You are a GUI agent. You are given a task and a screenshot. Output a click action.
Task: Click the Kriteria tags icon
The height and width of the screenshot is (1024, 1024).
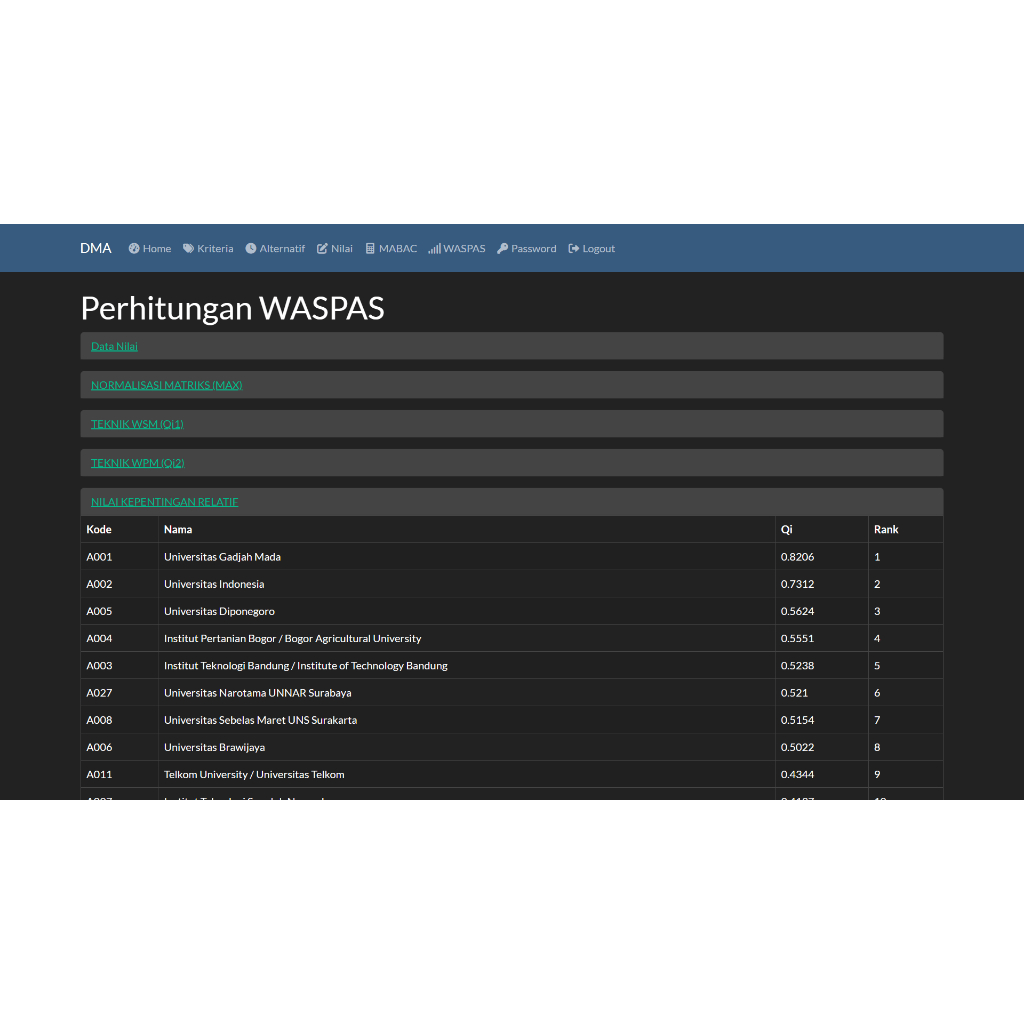click(x=188, y=248)
